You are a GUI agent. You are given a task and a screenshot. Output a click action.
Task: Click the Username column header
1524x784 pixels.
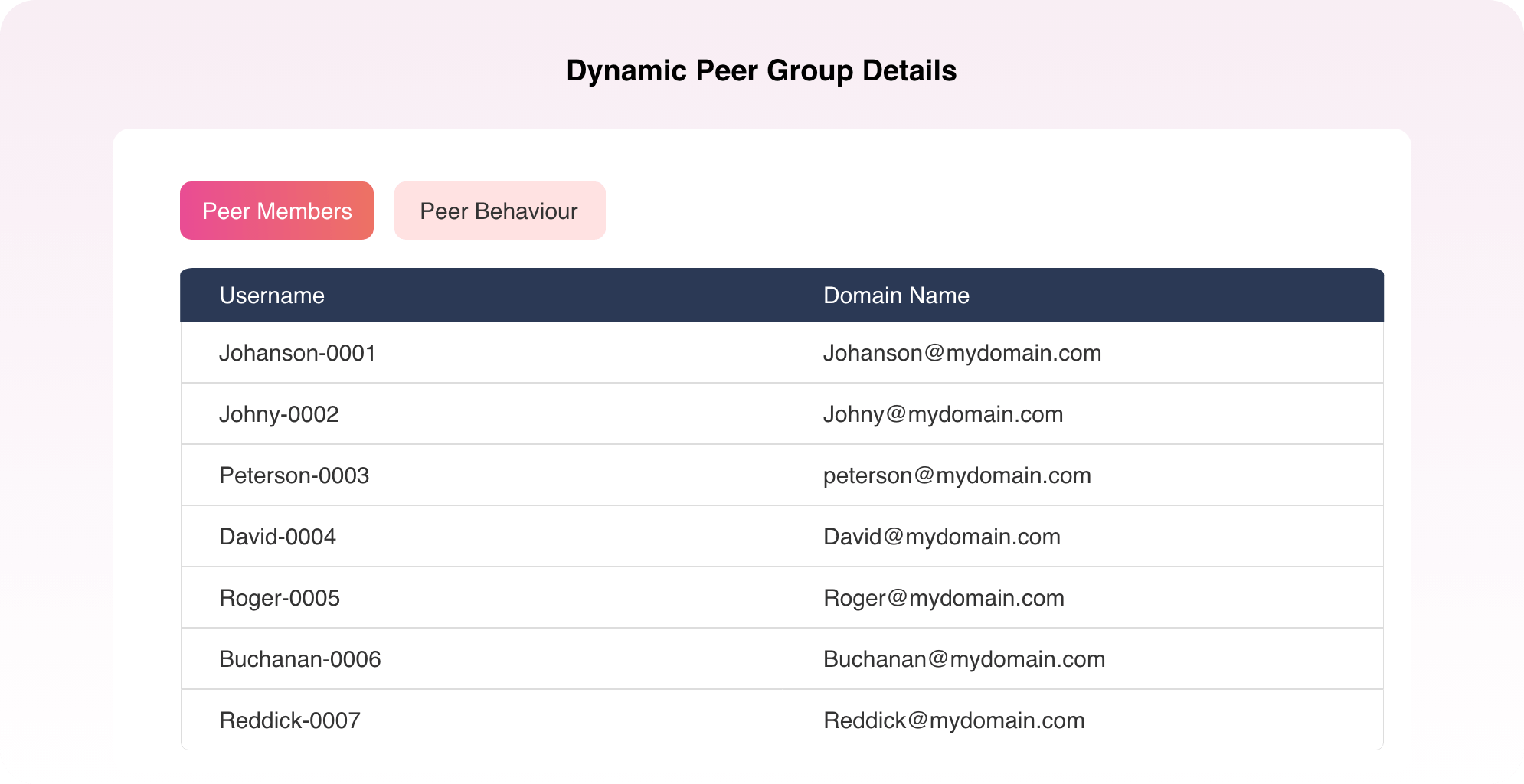pos(272,295)
